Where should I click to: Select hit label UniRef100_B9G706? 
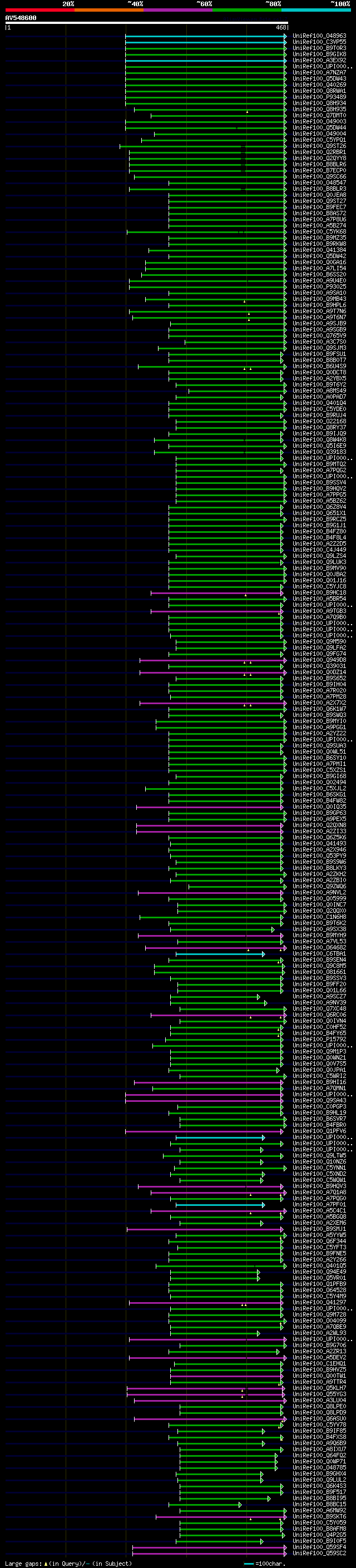319,1344
